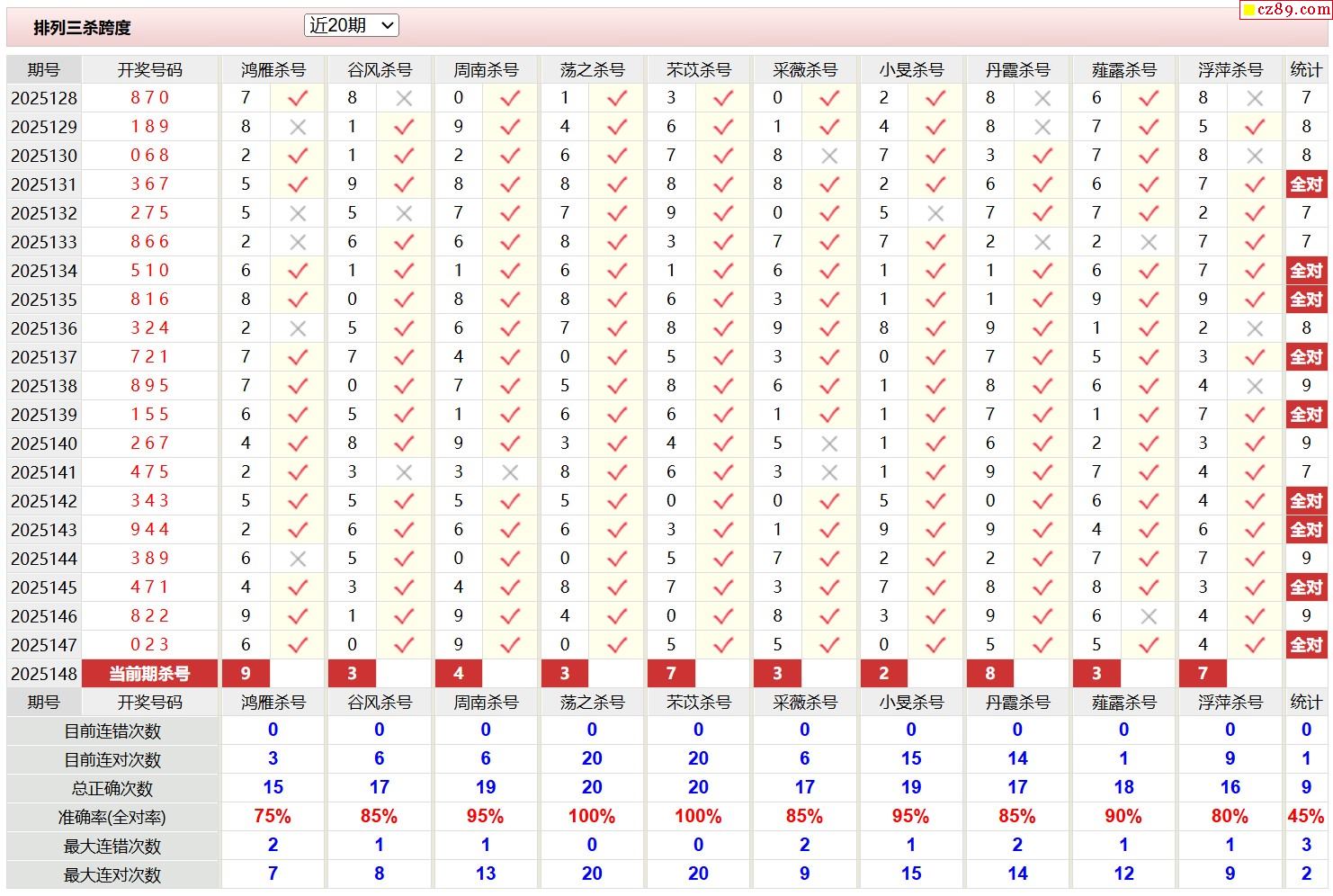1333x896 pixels.
Task: Click the 目前连对次数 row label
Action: 112,760
